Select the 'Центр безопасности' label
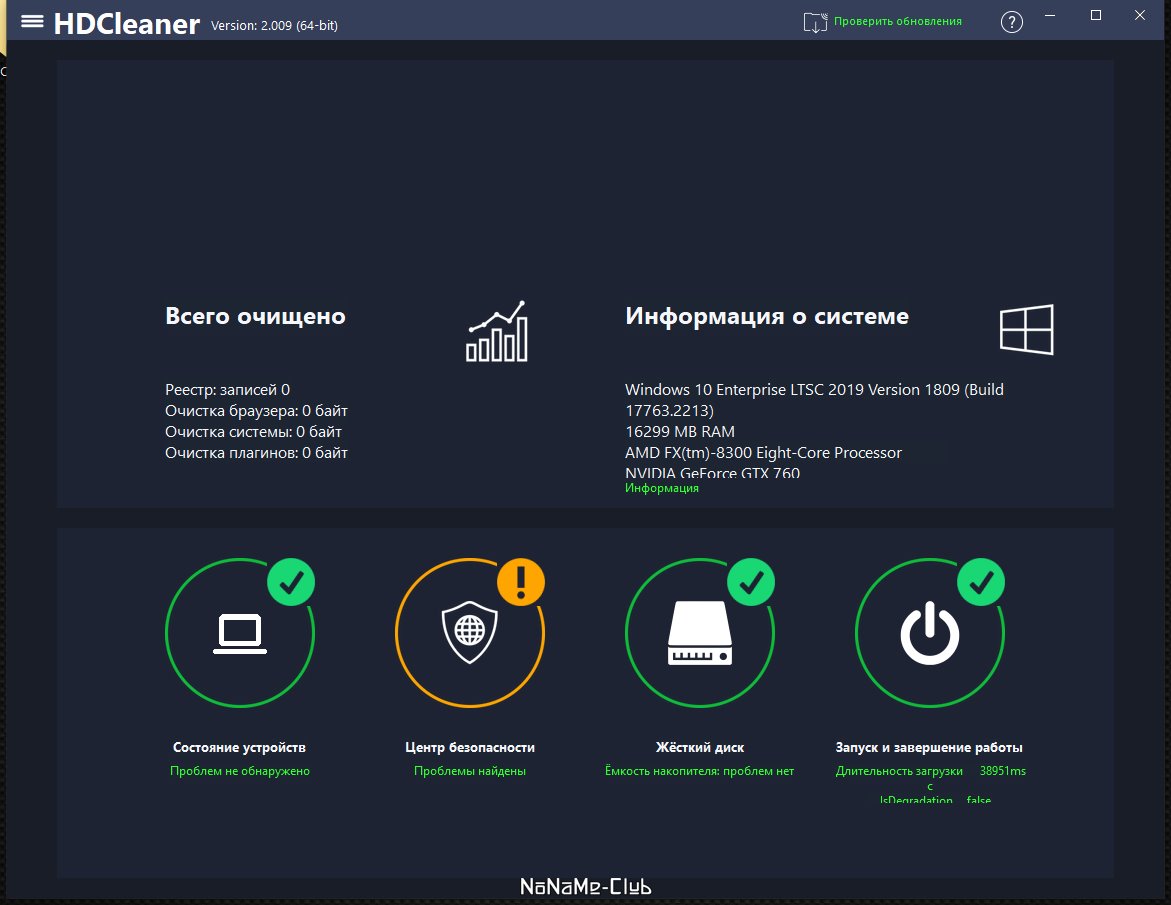This screenshot has width=1171, height=905. (470, 747)
